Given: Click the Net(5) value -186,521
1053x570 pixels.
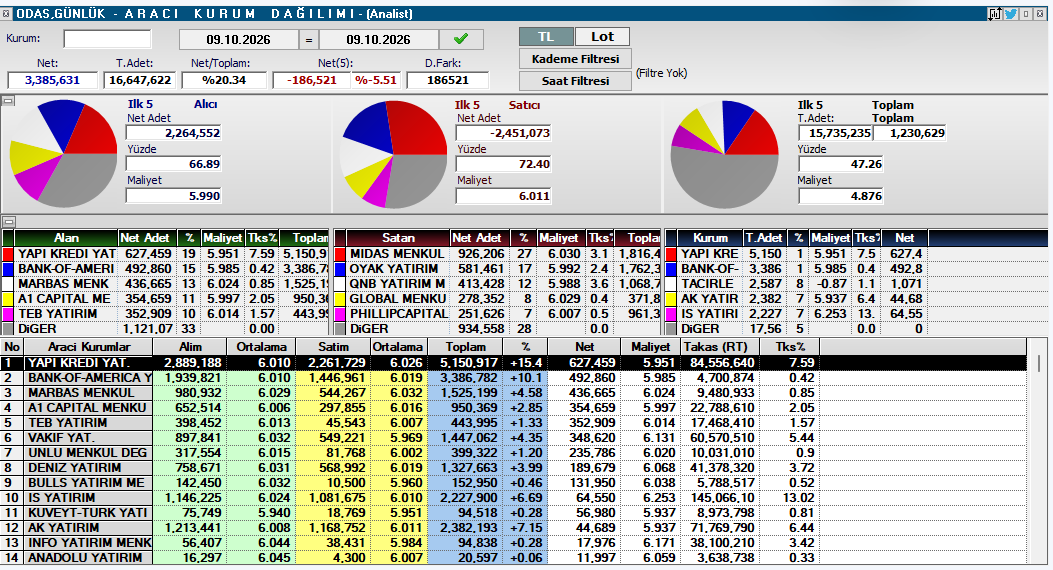Looking at the screenshot, I should (312, 80).
